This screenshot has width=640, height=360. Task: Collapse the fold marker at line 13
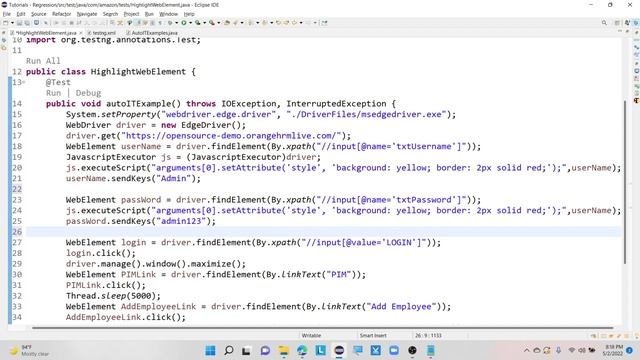coord(24,82)
